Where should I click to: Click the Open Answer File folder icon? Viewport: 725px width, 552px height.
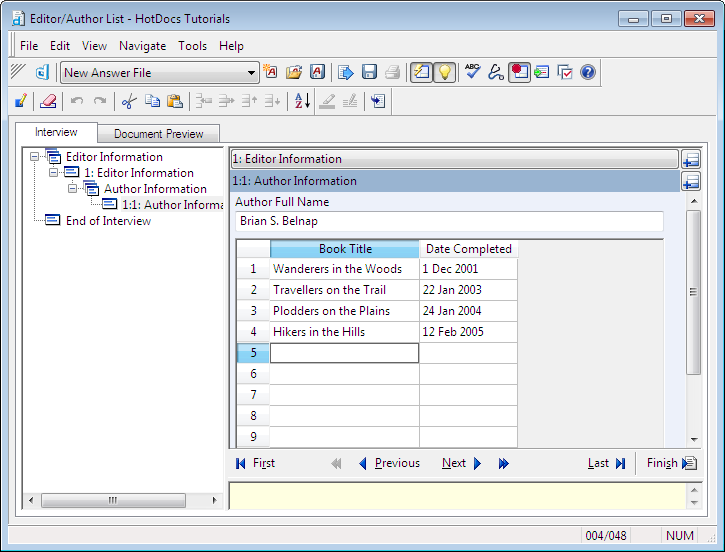coord(294,72)
